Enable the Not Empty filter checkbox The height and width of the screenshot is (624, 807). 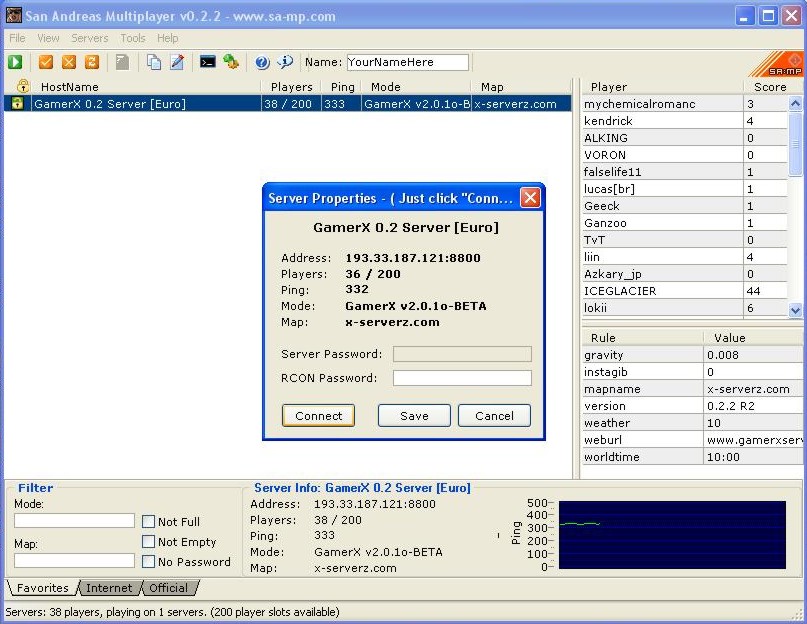tap(148, 542)
